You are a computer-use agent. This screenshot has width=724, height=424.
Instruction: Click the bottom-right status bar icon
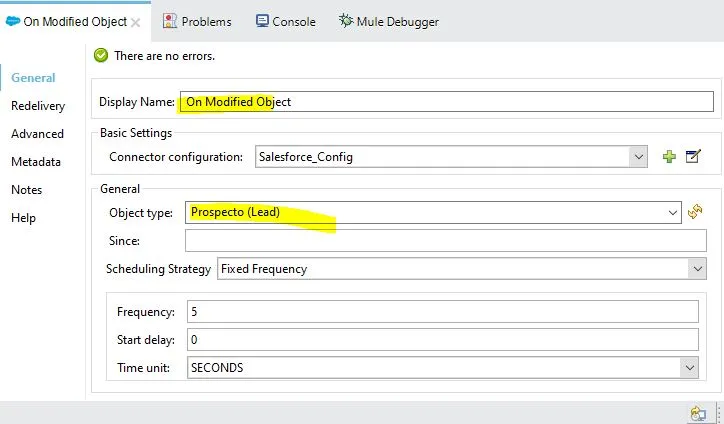[698, 413]
